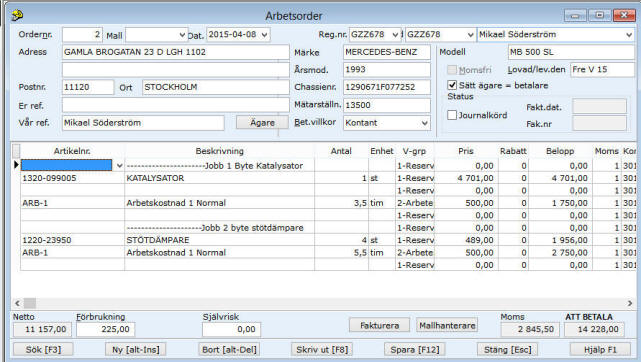This screenshot has width=641, height=362.
Task: Click the Beskrivning column header
Action: (220, 151)
